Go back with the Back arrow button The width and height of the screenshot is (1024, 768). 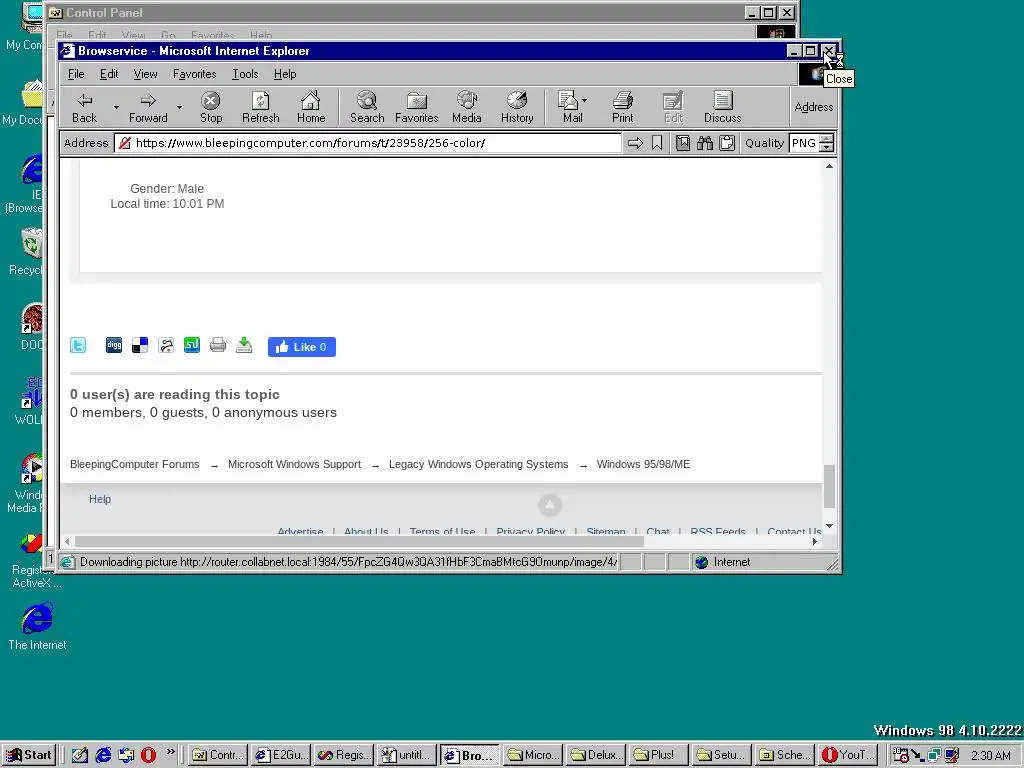coord(84,107)
